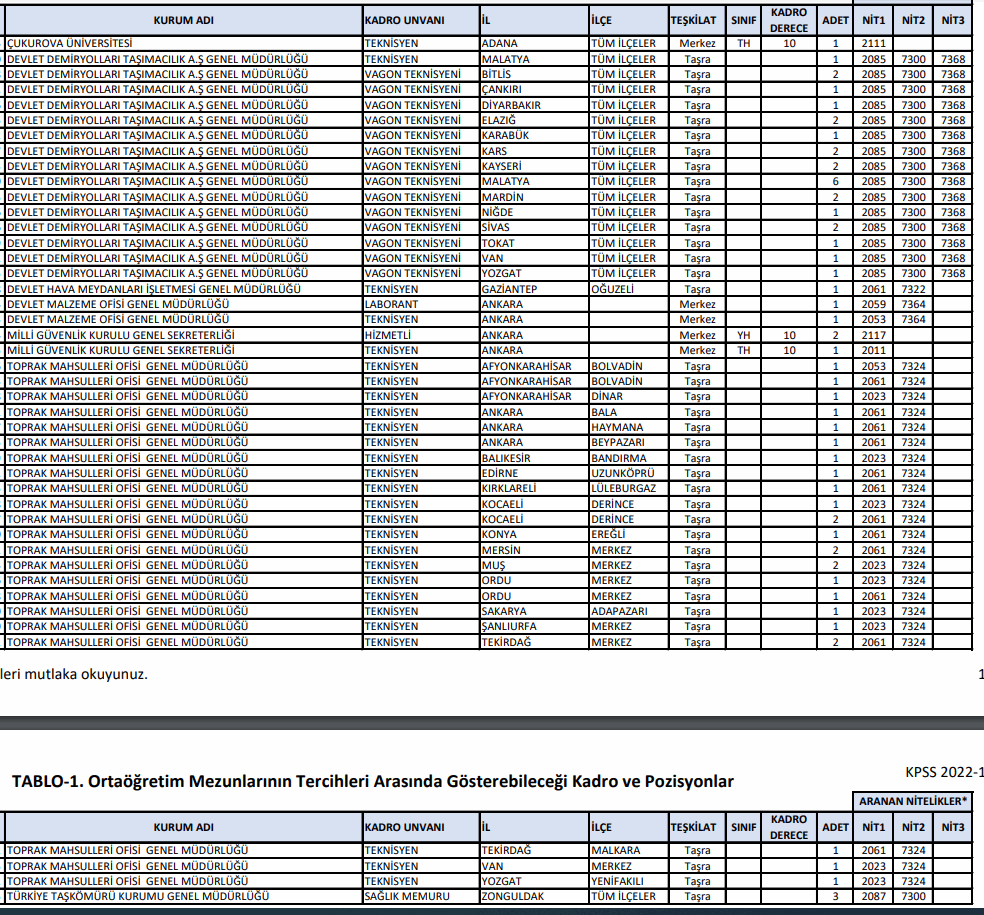Select the BANDIRMA district cell

629,458
